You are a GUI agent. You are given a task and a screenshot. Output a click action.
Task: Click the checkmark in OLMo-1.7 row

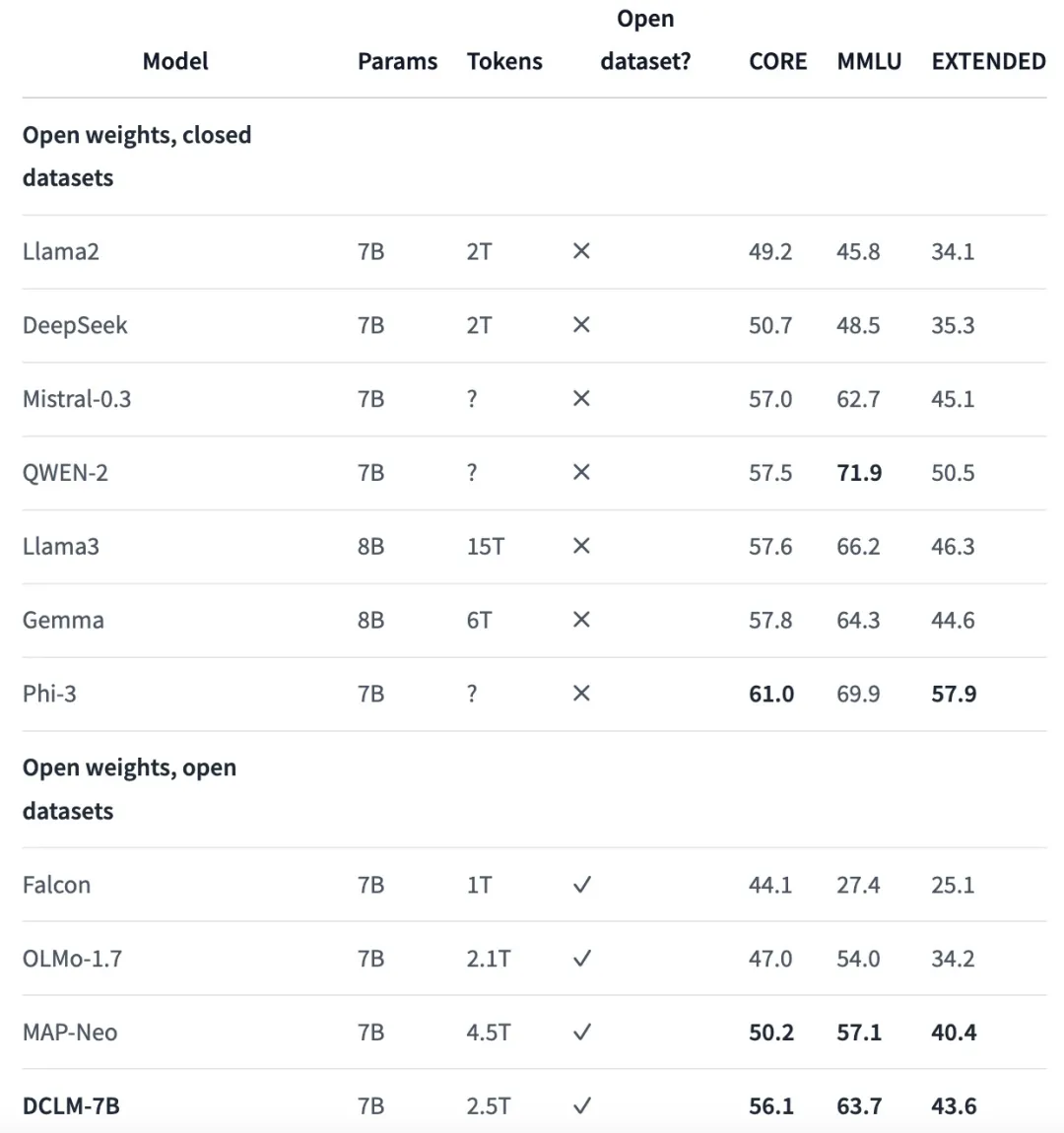pyautogui.click(x=581, y=959)
